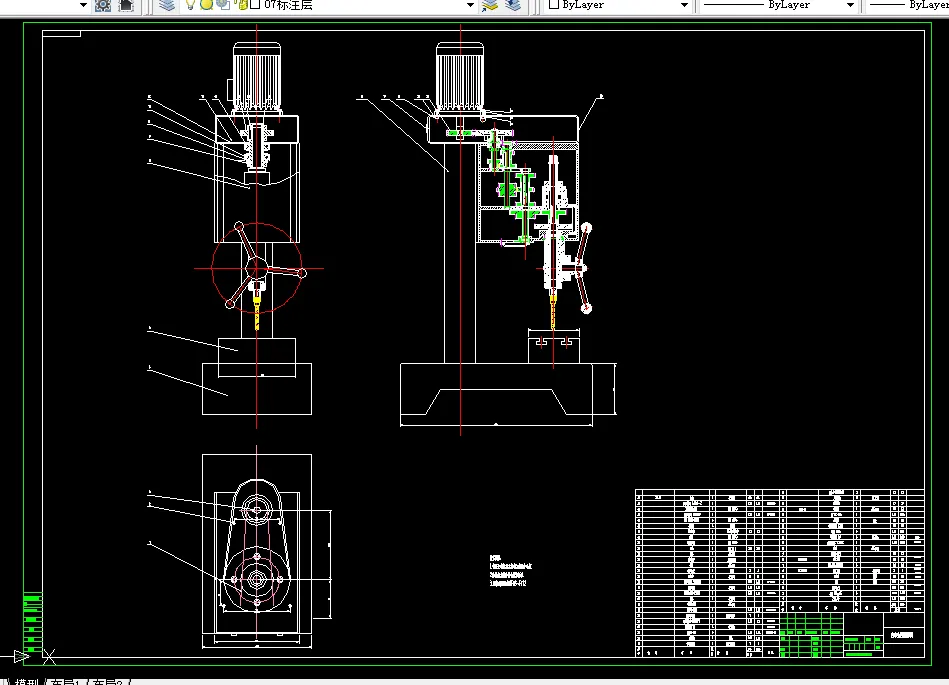Open the Layer Properties Manager icon

pyautogui.click(x=167, y=5)
